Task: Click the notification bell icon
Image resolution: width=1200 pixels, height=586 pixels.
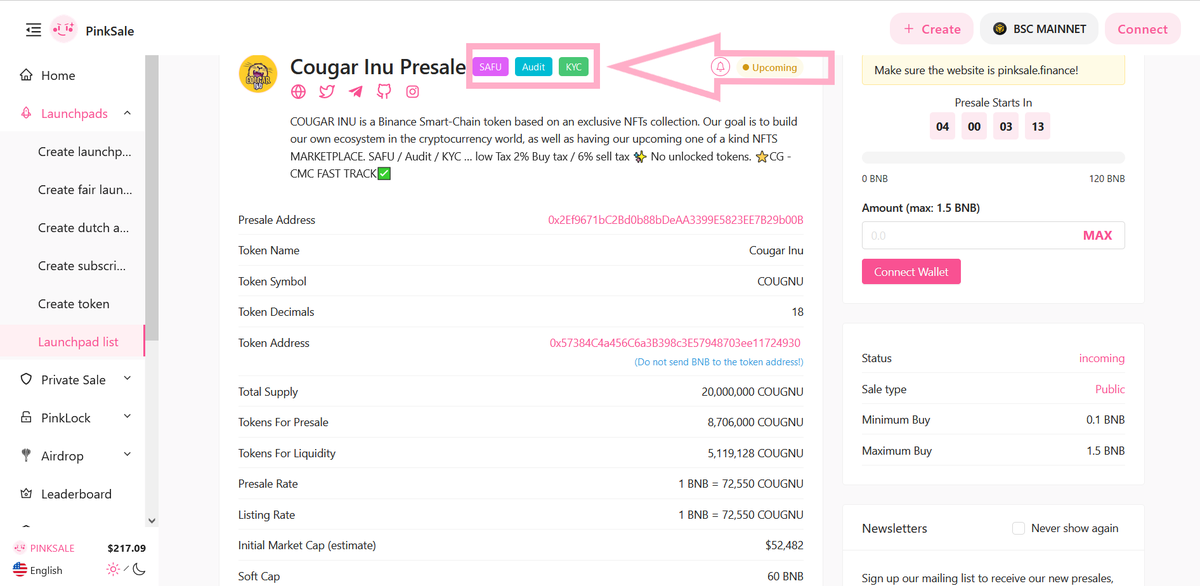Action: [x=720, y=67]
